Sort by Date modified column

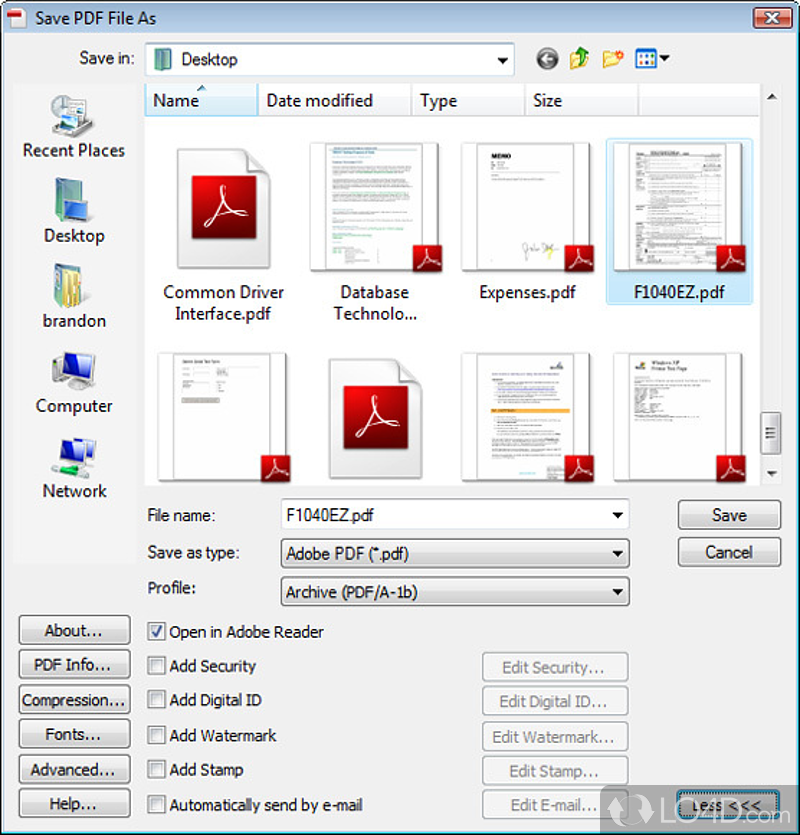pyautogui.click(x=334, y=100)
